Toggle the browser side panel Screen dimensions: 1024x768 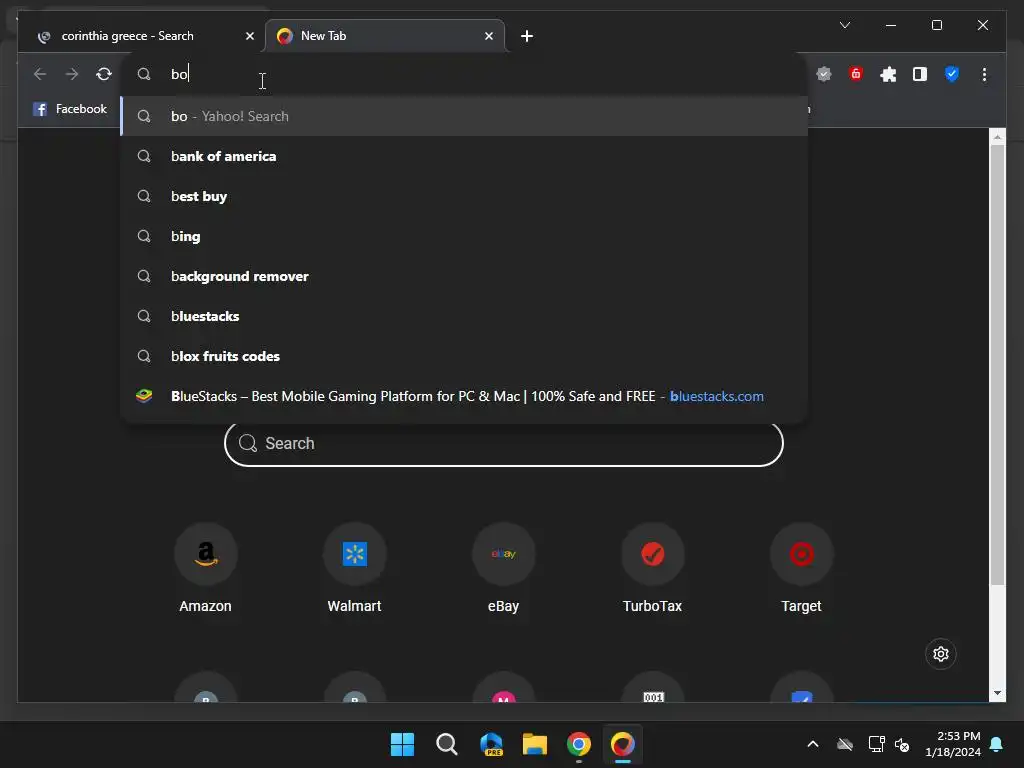pos(920,74)
